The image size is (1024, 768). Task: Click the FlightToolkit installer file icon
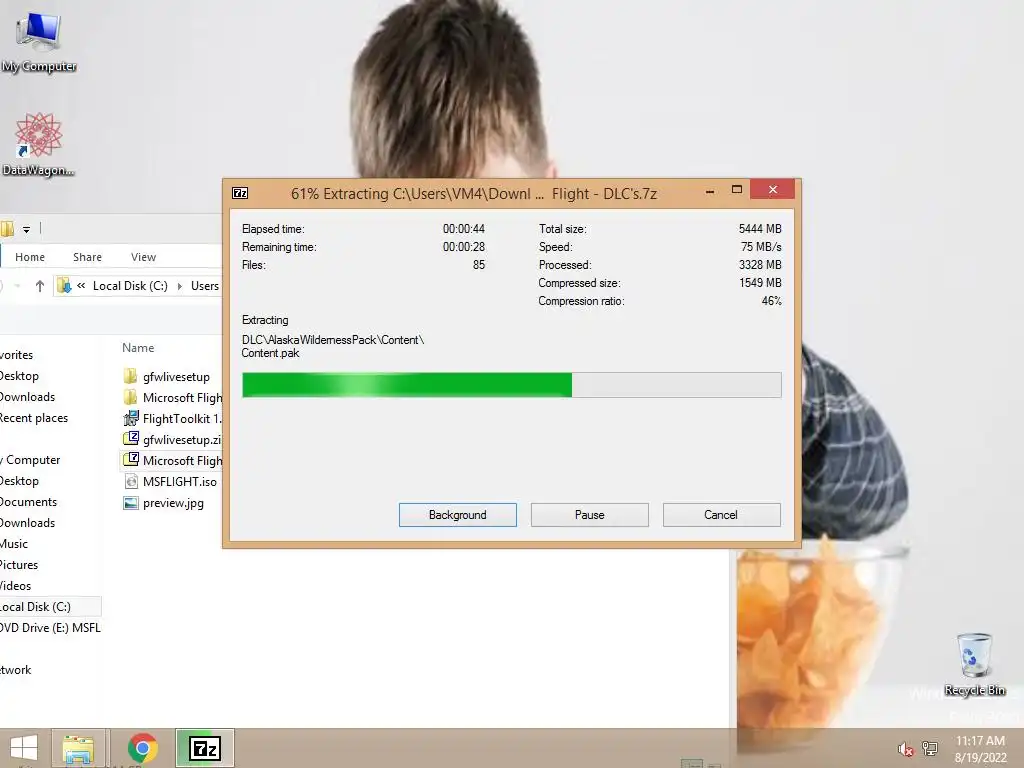click(131, 418)
